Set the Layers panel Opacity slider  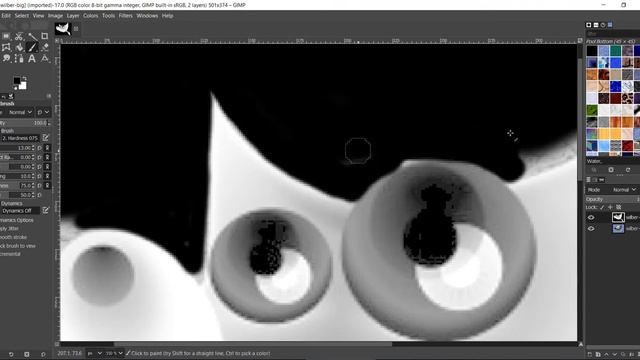612,199
